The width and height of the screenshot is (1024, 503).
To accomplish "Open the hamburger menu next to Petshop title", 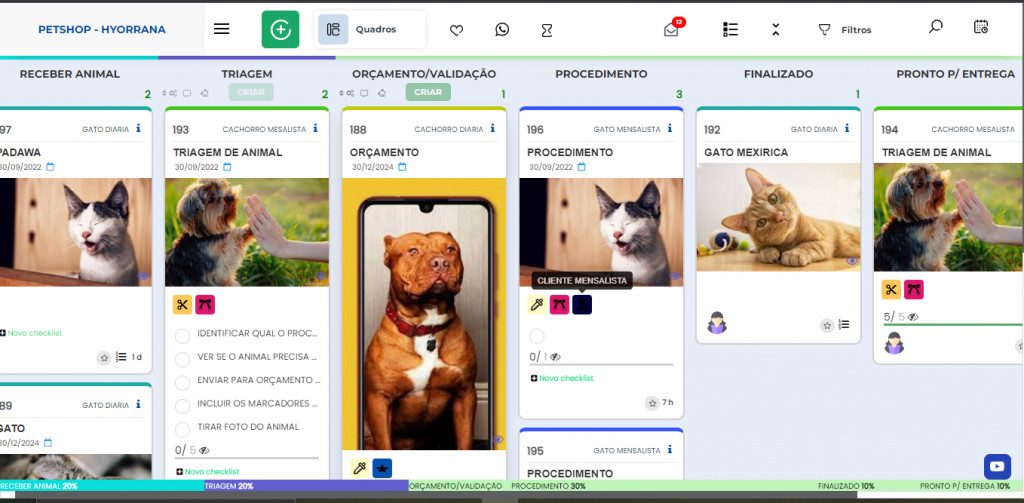I will click(x=222, y=29).
